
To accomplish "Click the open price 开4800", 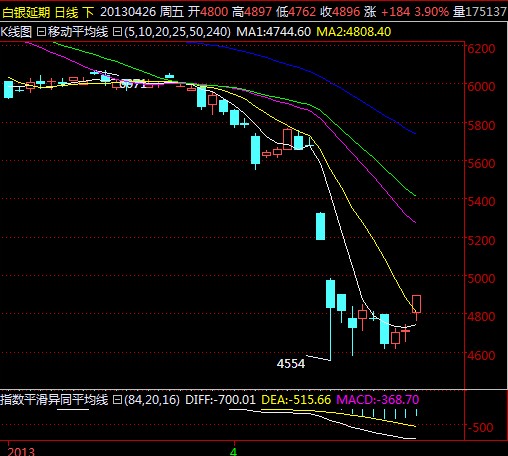I will (207, 12).
